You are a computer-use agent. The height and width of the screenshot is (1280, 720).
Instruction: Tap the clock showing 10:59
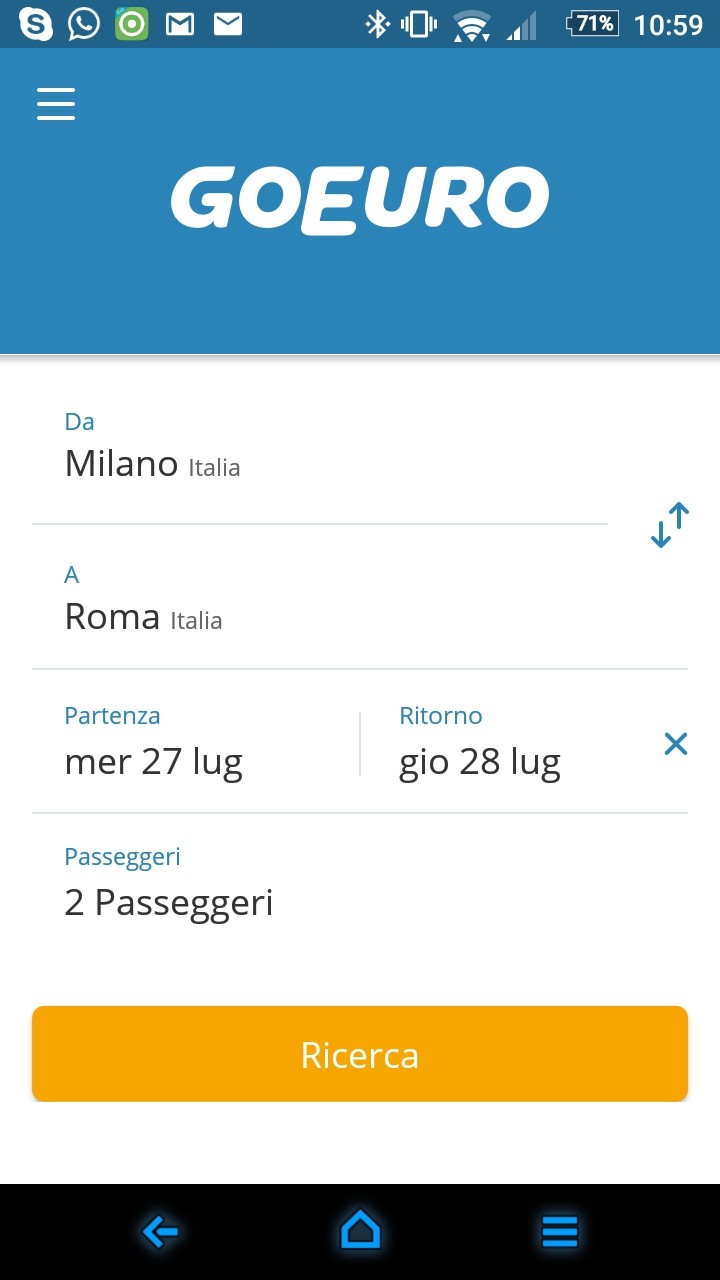point(669,24)
